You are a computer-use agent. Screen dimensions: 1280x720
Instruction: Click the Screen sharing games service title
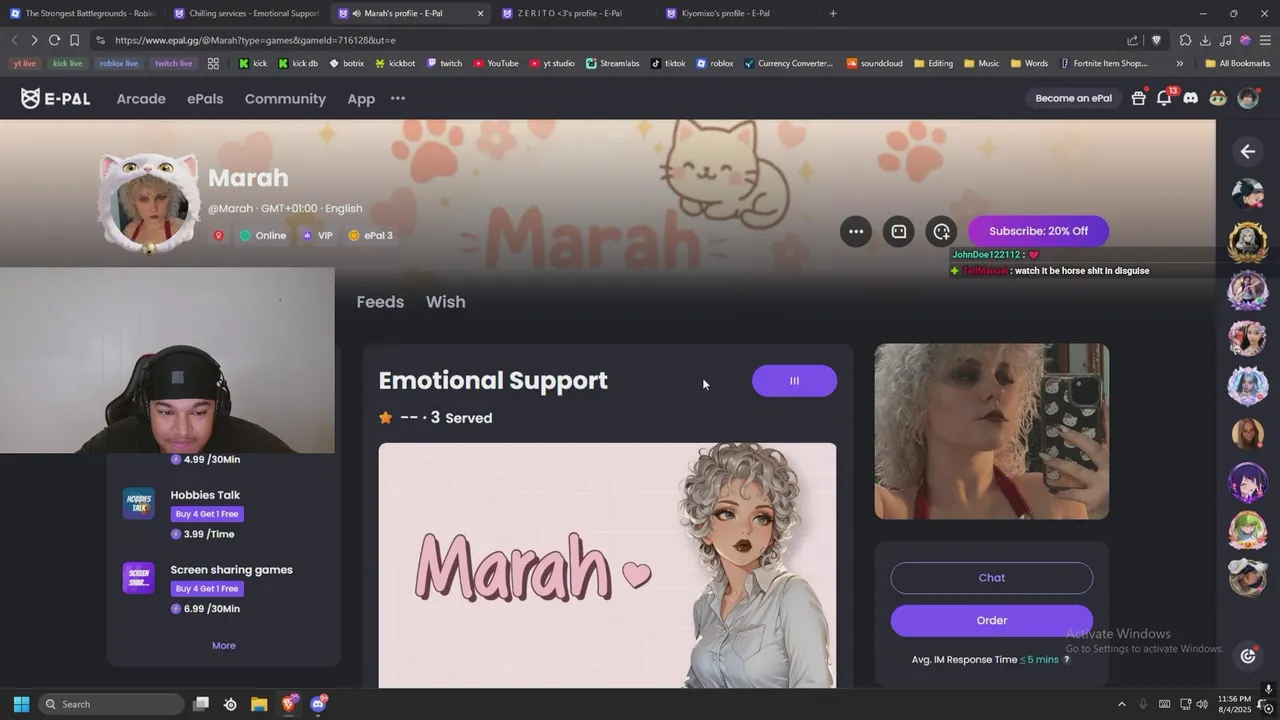tap(231, 570)
